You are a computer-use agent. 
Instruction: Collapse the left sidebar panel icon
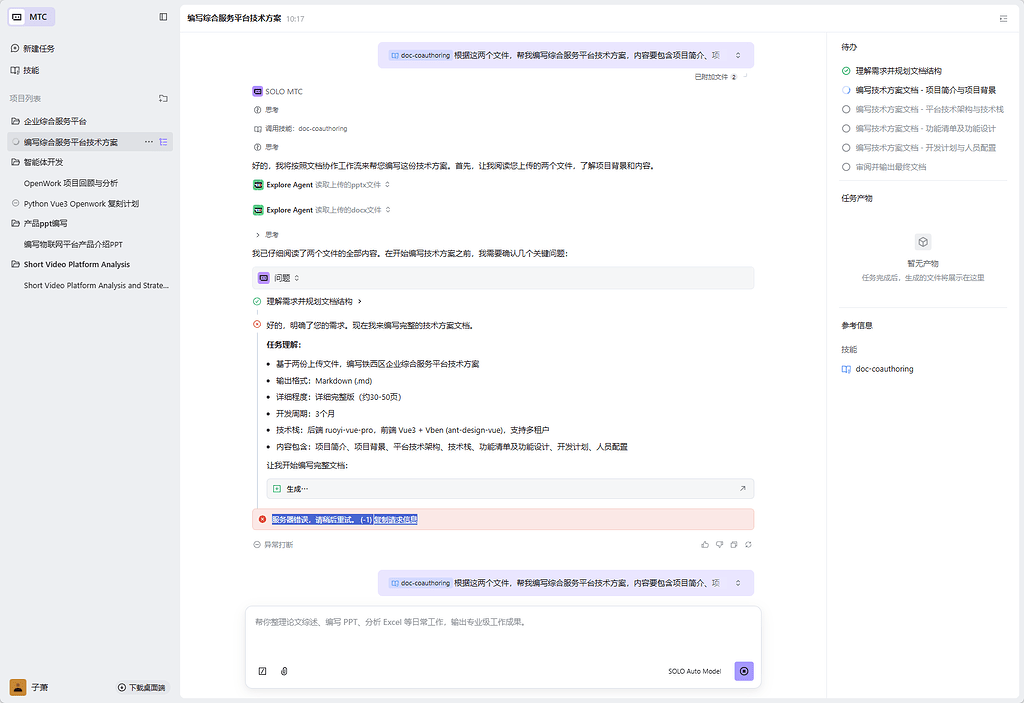pyautogui.click(x=163, y=17)
